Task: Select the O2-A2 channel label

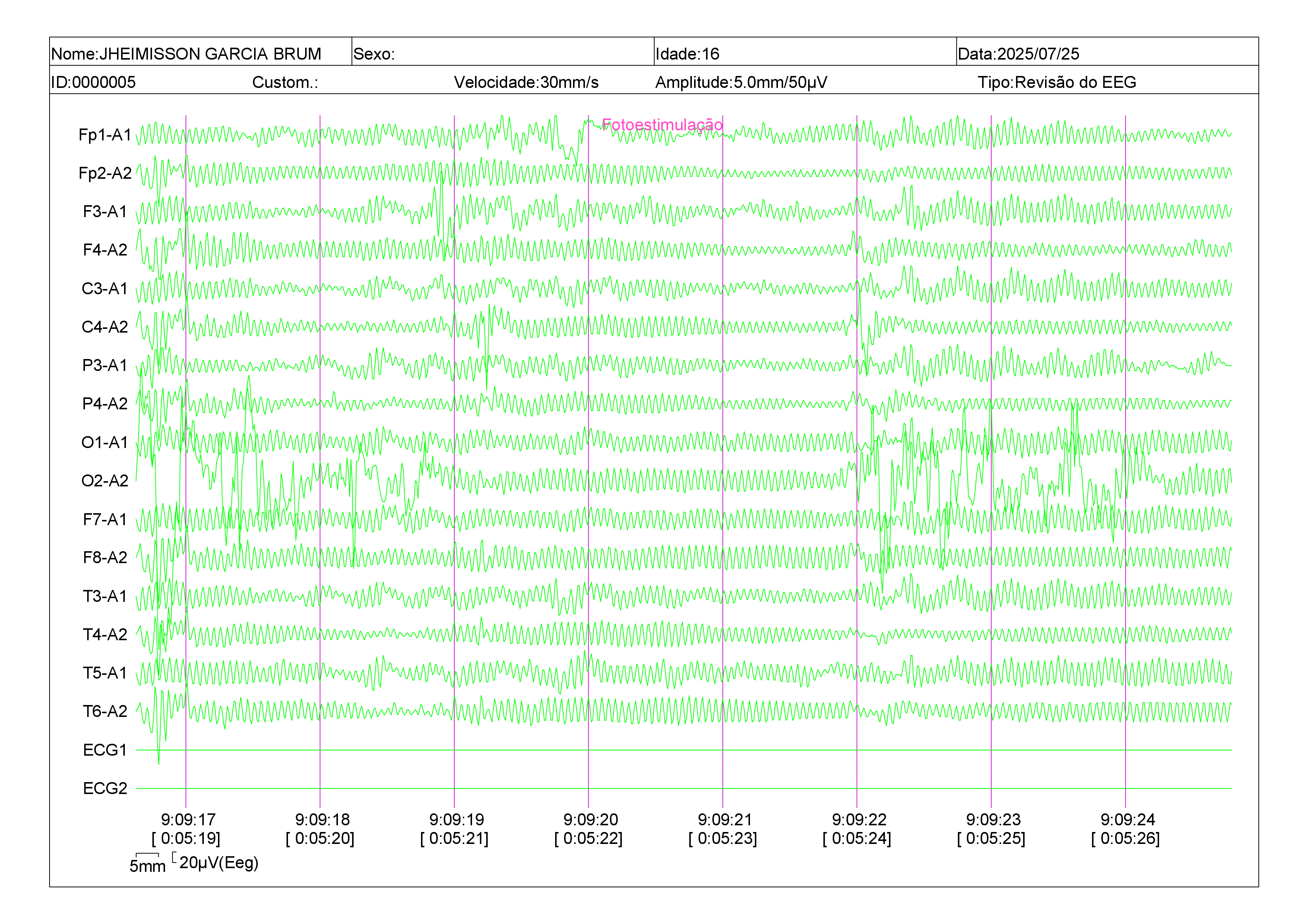Action: click(105, 481)
